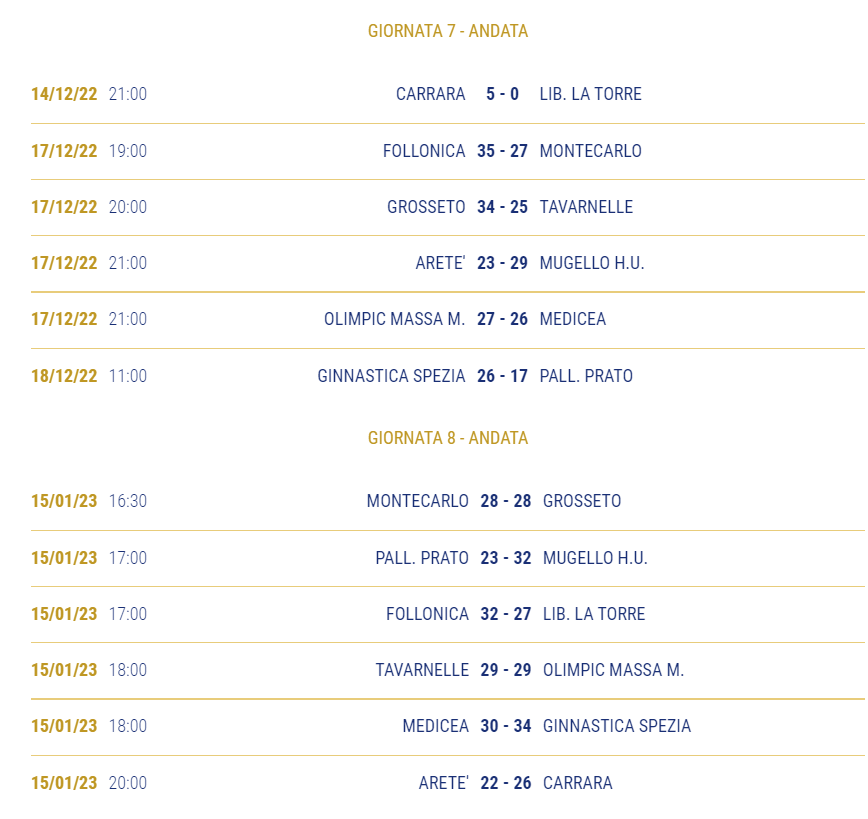View the Arete' 23 - 29 Mugello result
Screen dimensions: 868x819
tap(502, 263)
